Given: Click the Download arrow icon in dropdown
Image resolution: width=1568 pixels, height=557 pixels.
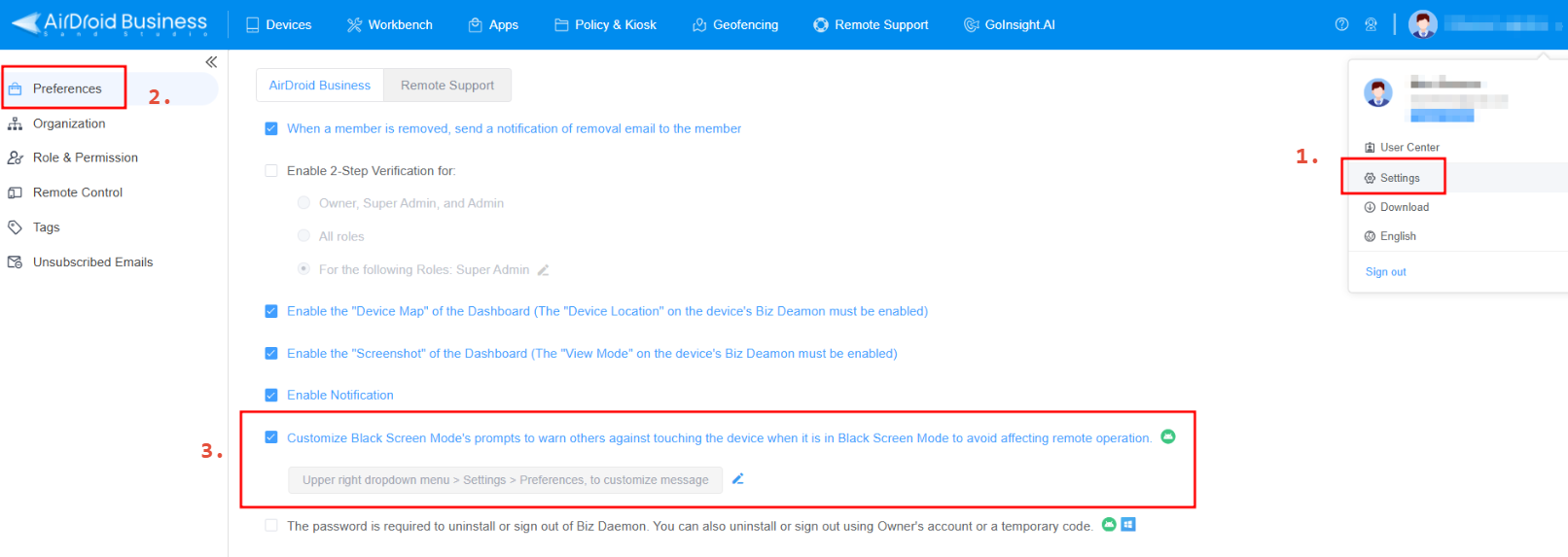Looking at the screenshot, I should [1370, 207].
